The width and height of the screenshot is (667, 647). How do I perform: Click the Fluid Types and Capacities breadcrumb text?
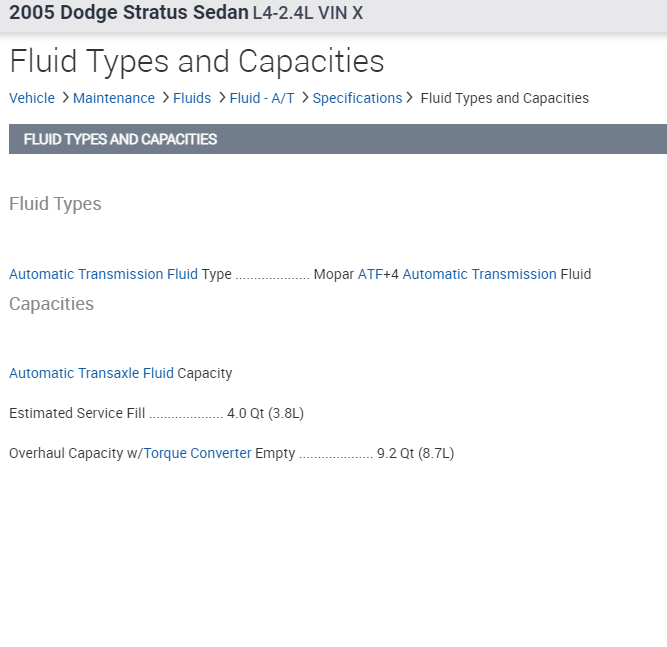click(504, 98)
